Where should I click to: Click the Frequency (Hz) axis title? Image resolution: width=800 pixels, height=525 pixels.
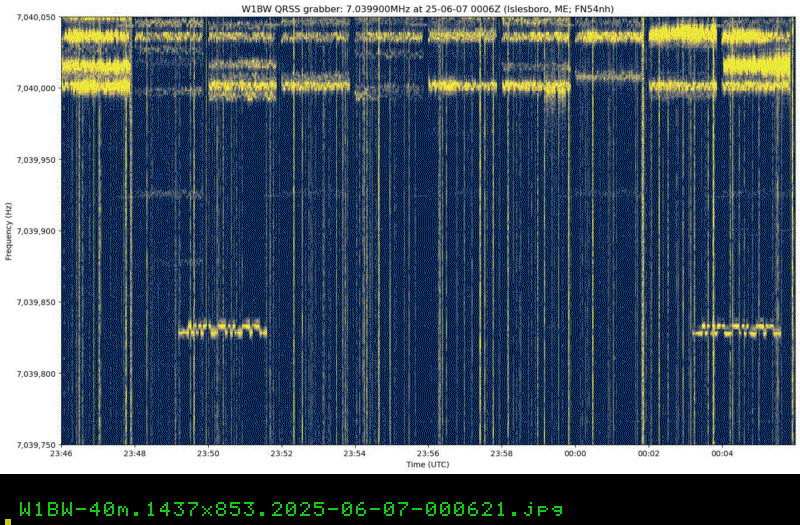pos(8,231)
